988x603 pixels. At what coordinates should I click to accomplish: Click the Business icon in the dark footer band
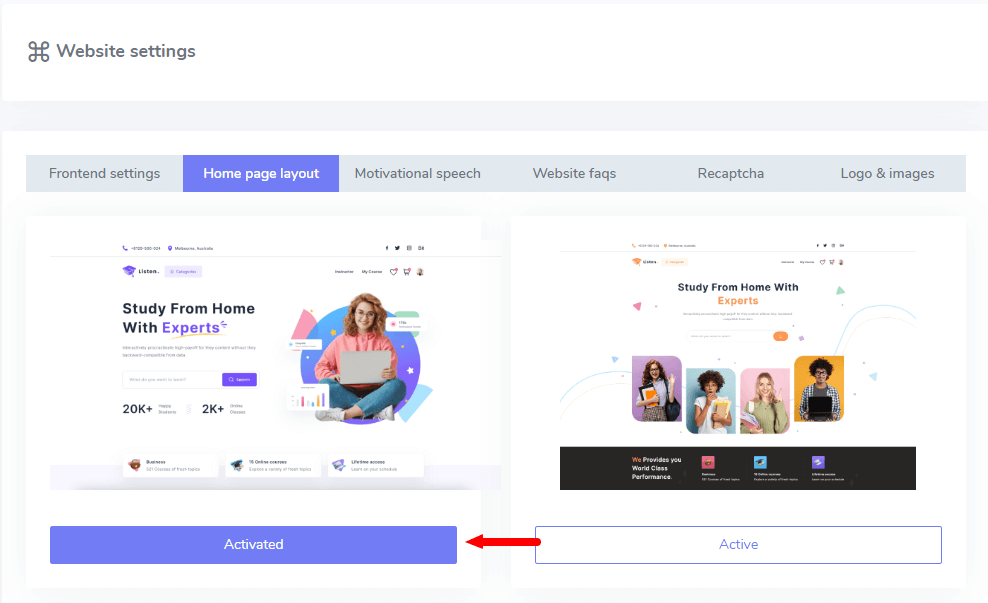tap(708, 462)
